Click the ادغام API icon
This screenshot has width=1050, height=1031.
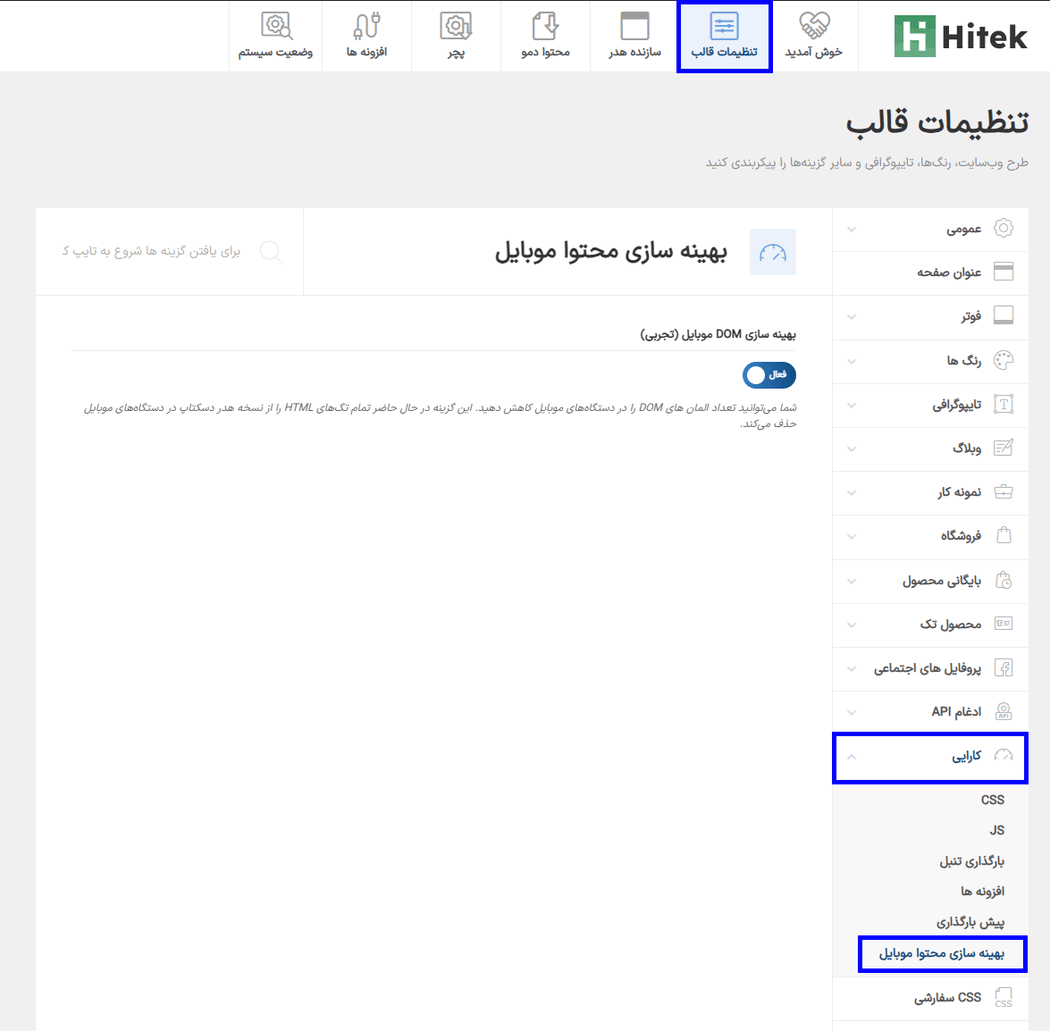coord(1003,711)
